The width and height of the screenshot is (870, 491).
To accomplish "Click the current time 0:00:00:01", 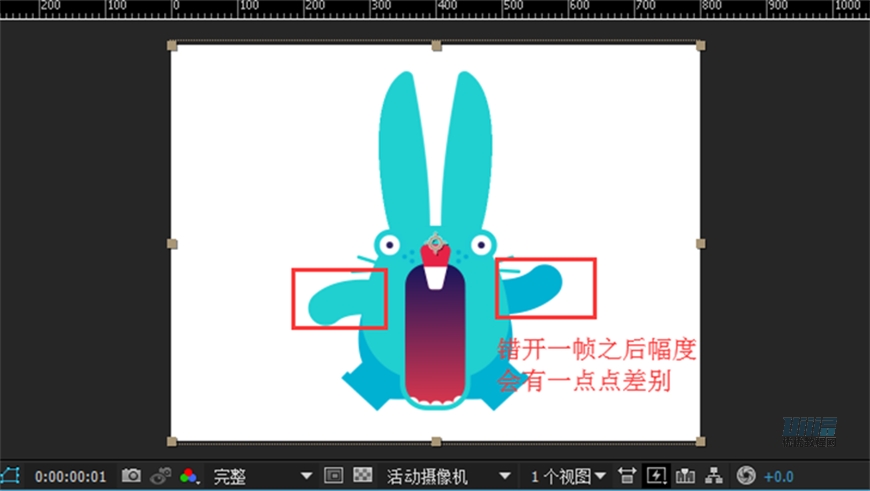I will pyautogui.click(x=70, y=477).
